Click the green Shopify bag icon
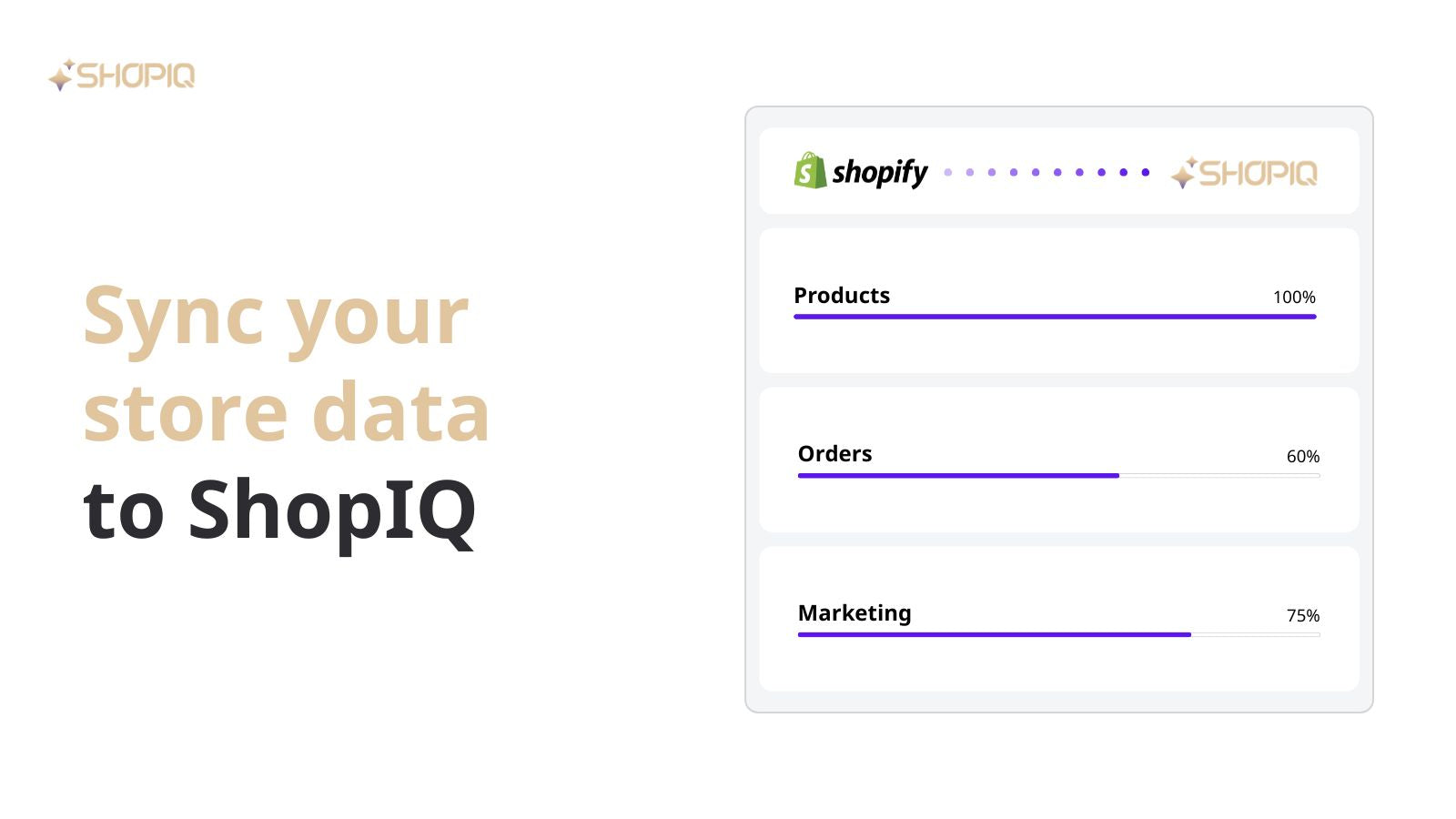Viewport: 1456px width, 819px height. coord(810,170)
